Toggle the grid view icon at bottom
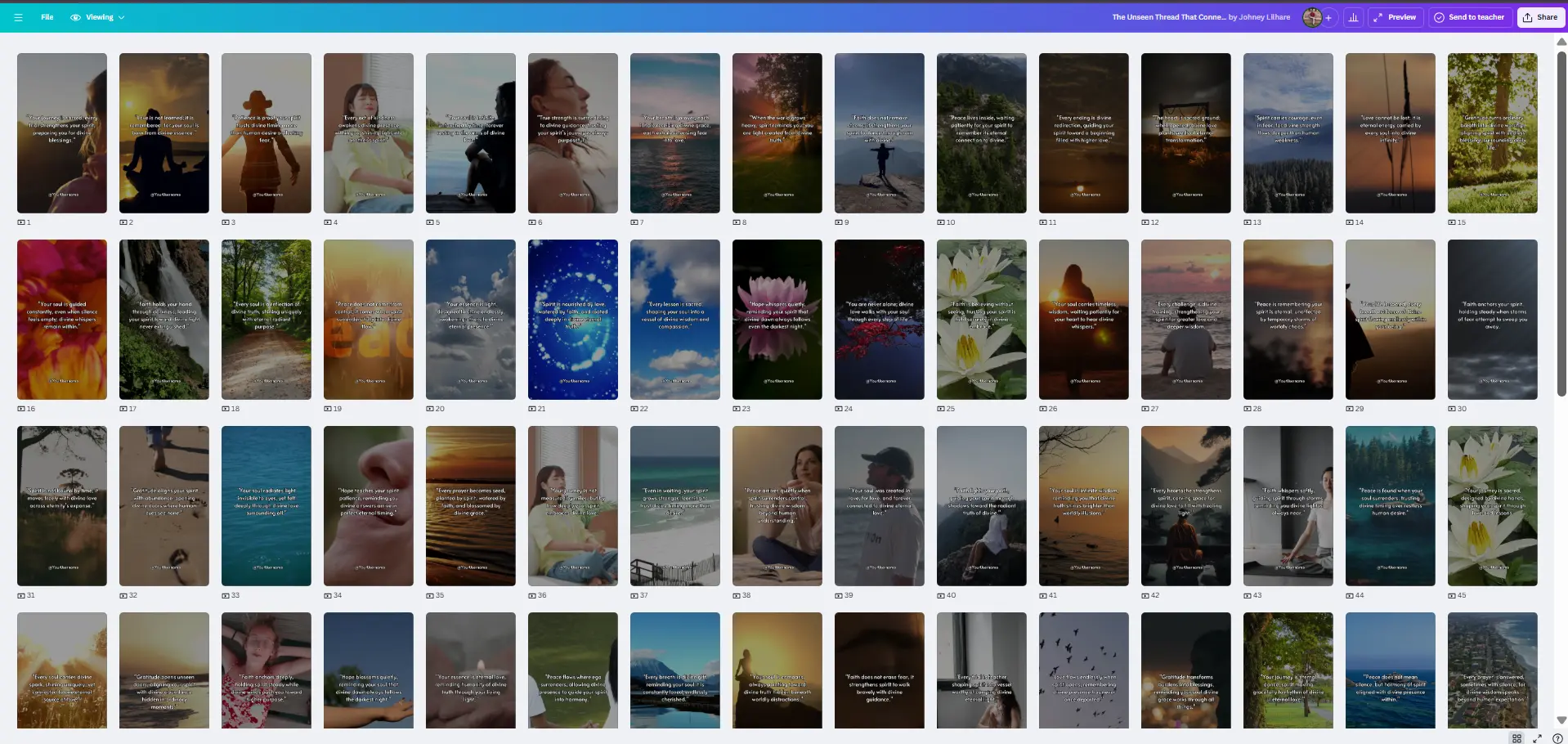Image resolution: width=1568 pixels, height=744 pixels. click(1516, 738)
